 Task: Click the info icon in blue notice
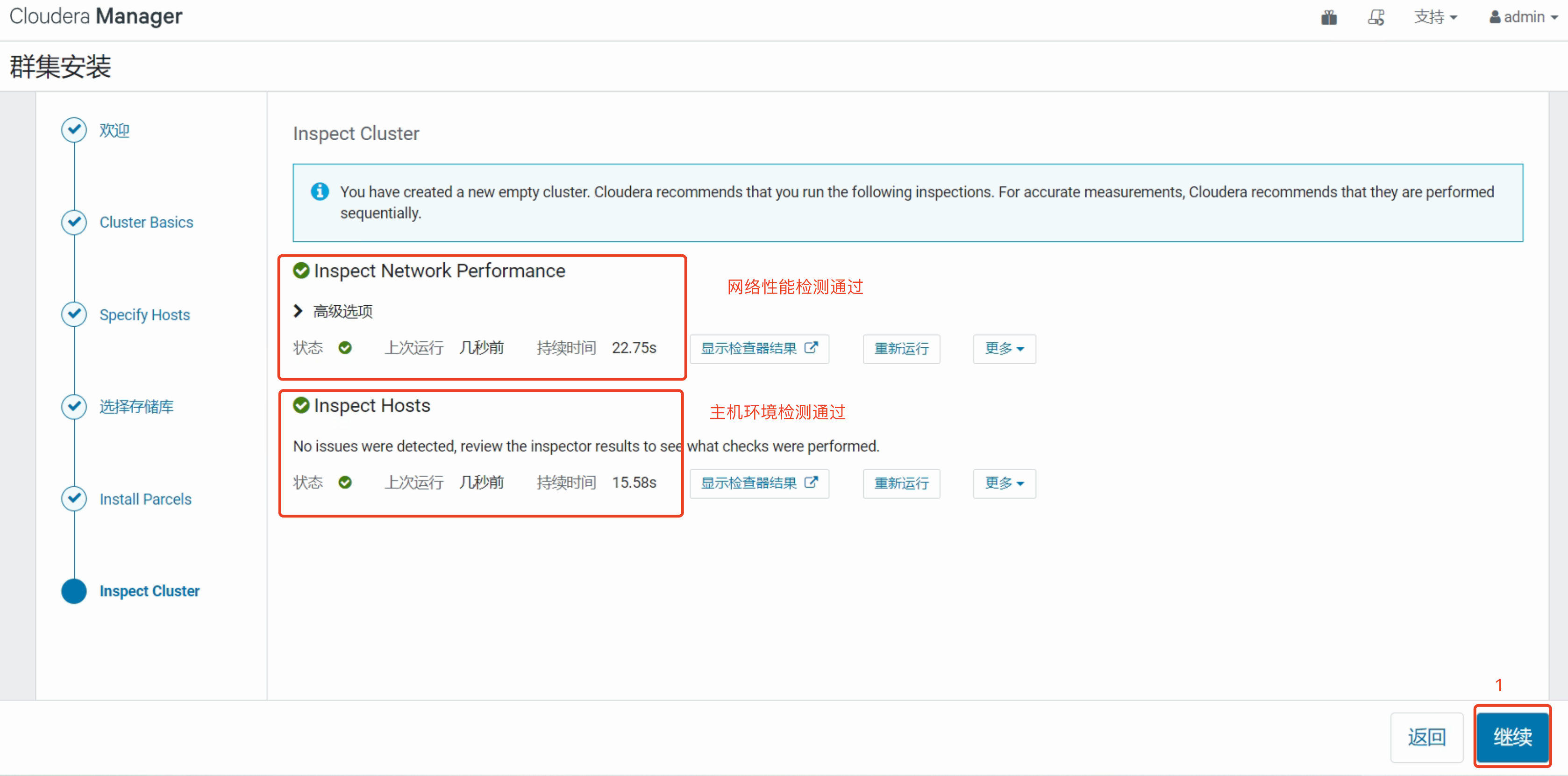(x=320, y=191)
